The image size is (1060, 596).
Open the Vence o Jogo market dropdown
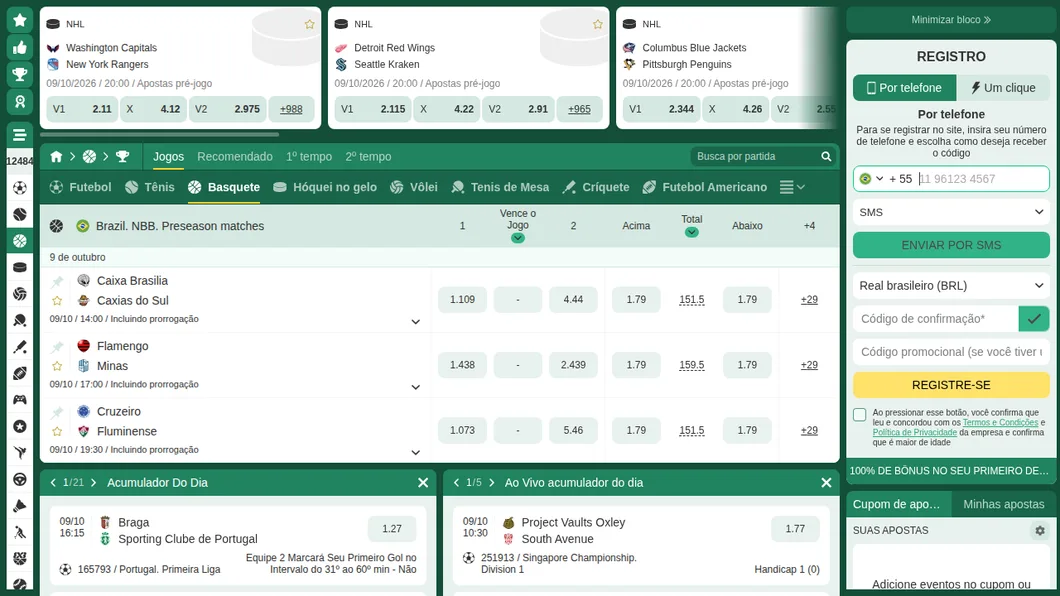[518, 238]
